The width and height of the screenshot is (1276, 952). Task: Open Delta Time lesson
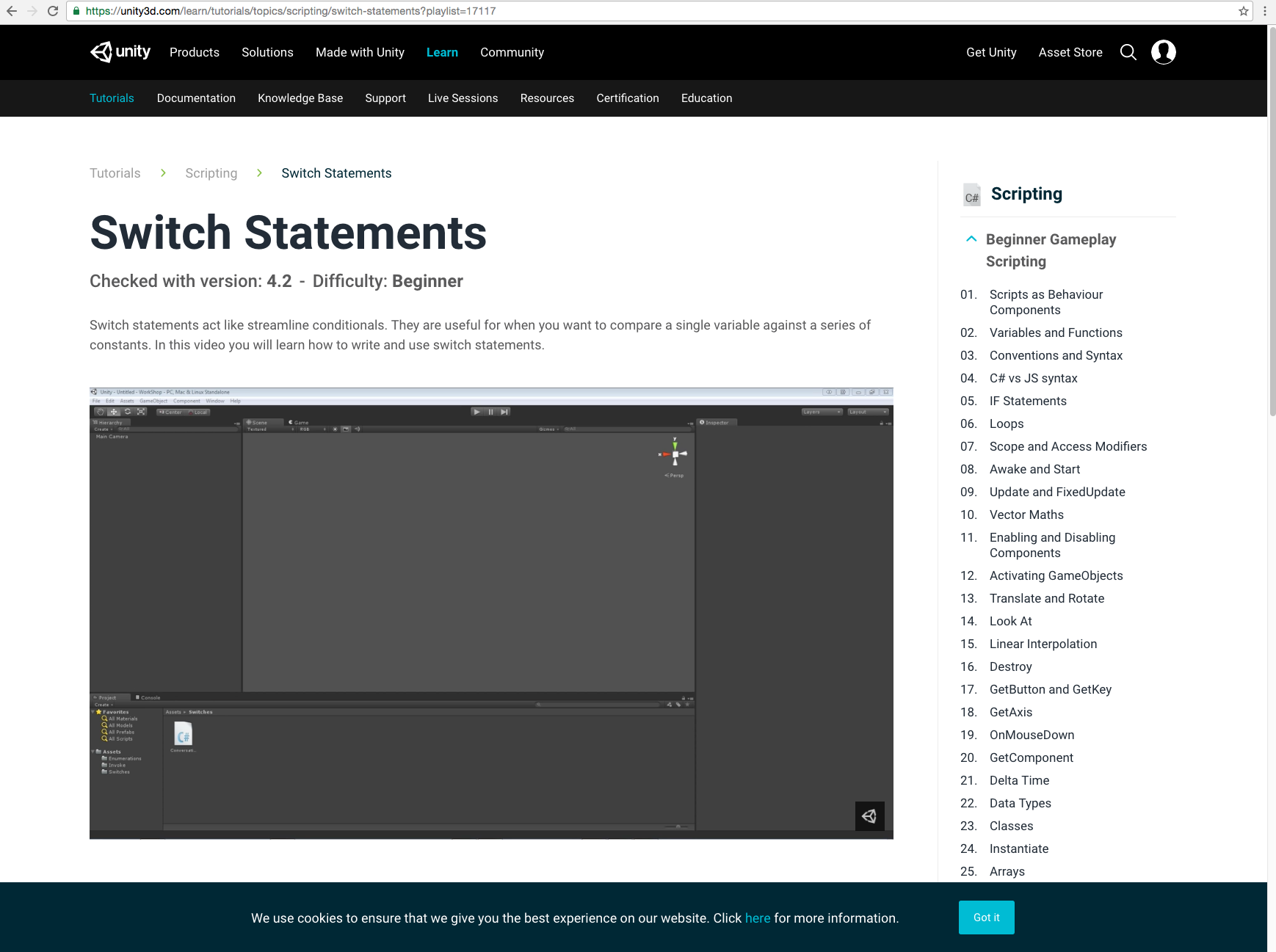point(1019,780)
